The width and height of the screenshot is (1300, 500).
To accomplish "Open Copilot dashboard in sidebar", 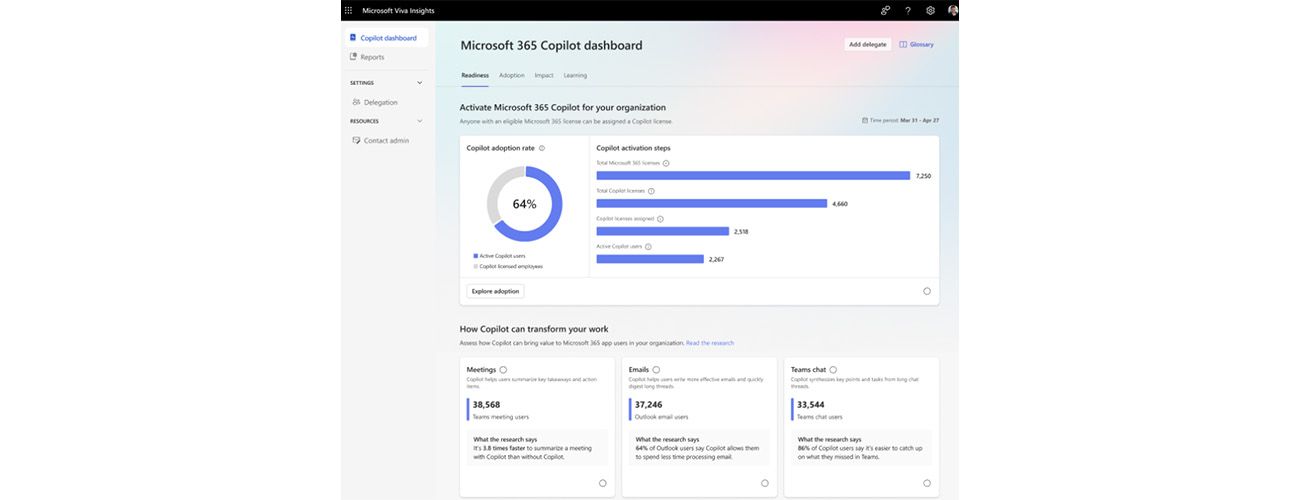I will [387, 38].
